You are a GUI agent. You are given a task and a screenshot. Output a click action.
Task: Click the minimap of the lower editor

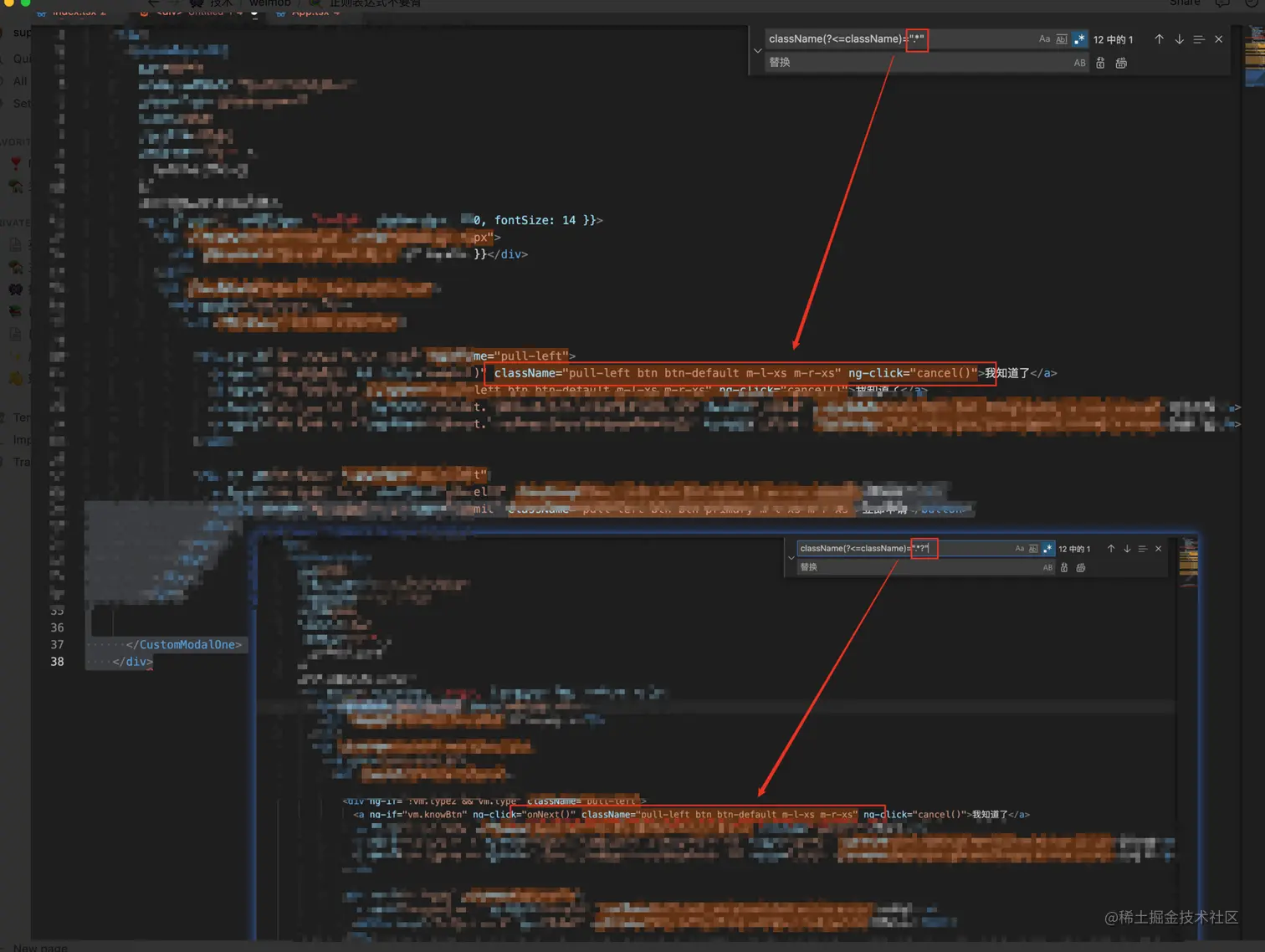click(x=1188, y=560)
